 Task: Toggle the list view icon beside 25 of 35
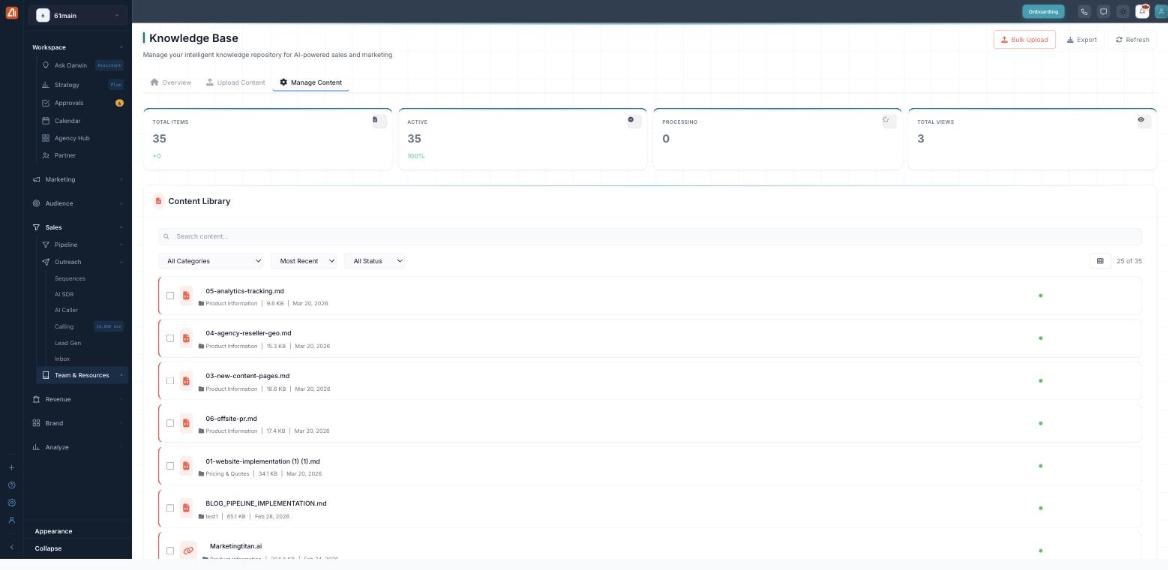point(1100,261)
